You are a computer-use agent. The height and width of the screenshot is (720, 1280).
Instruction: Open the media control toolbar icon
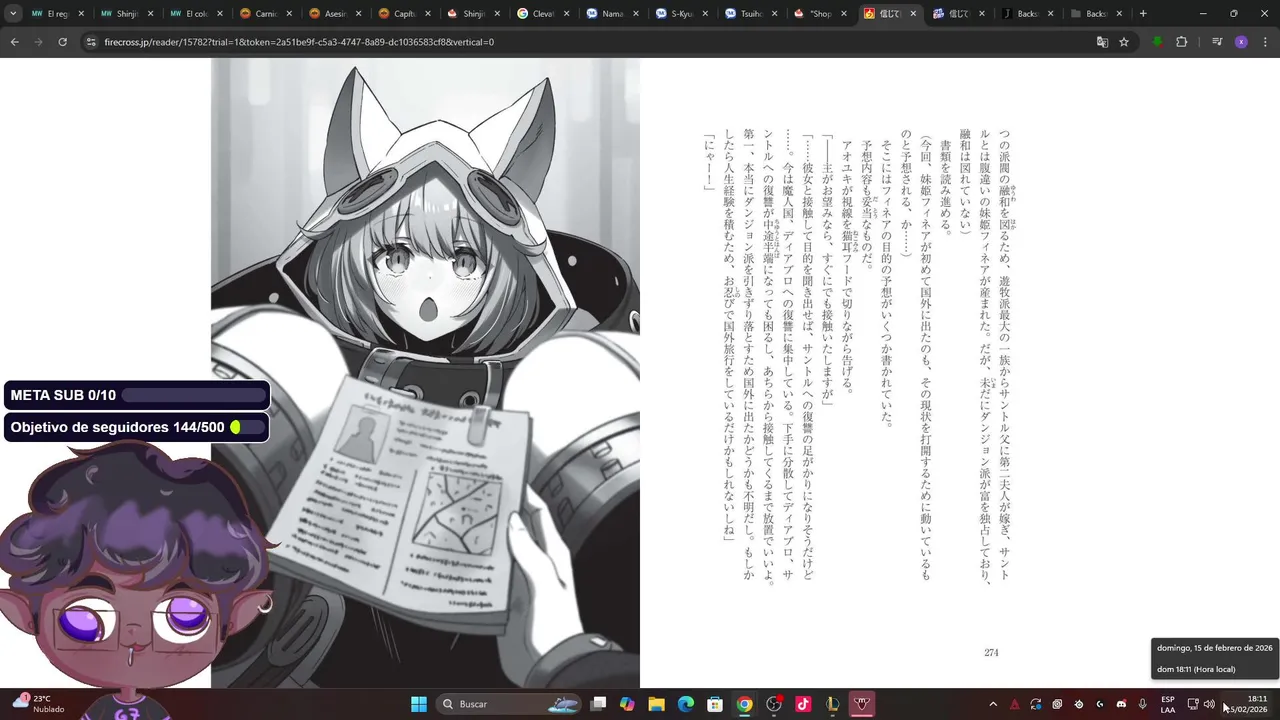coord(1217,42)
